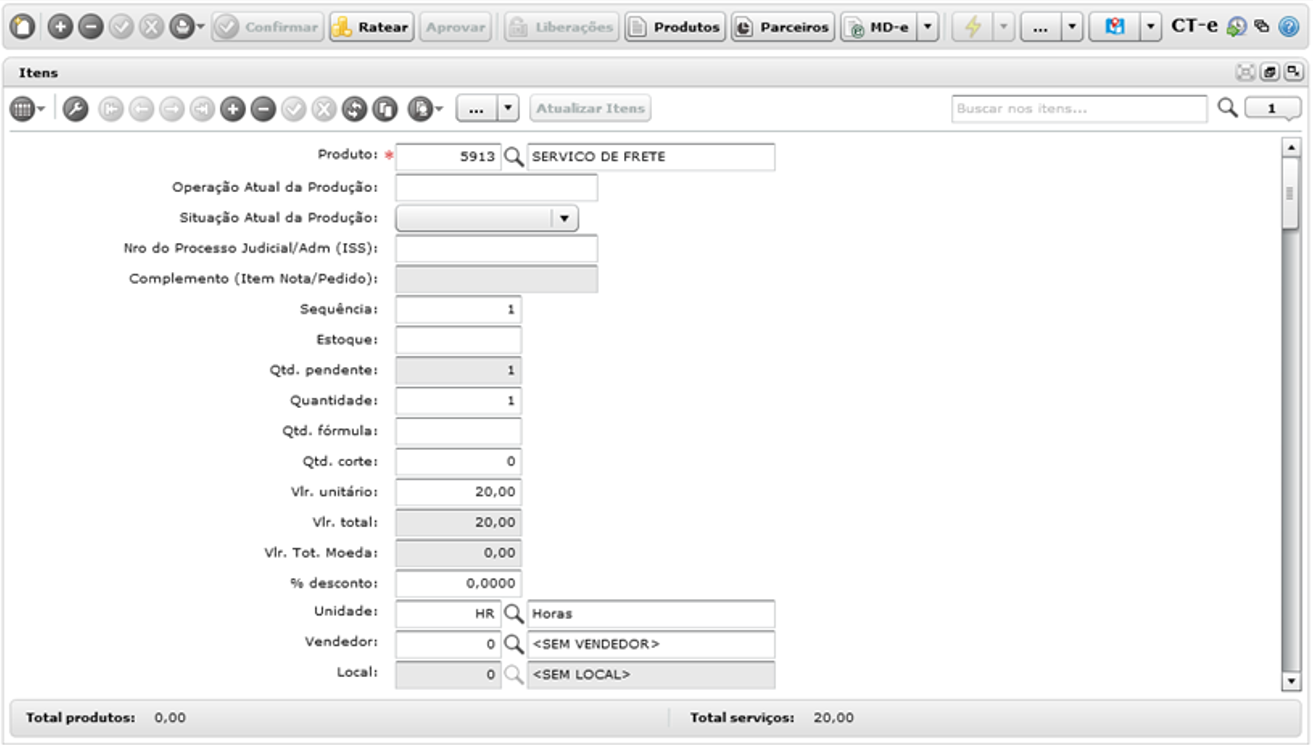1313x745 pixels.
Task: Go to the previous item record
Action: pos(141,108)
